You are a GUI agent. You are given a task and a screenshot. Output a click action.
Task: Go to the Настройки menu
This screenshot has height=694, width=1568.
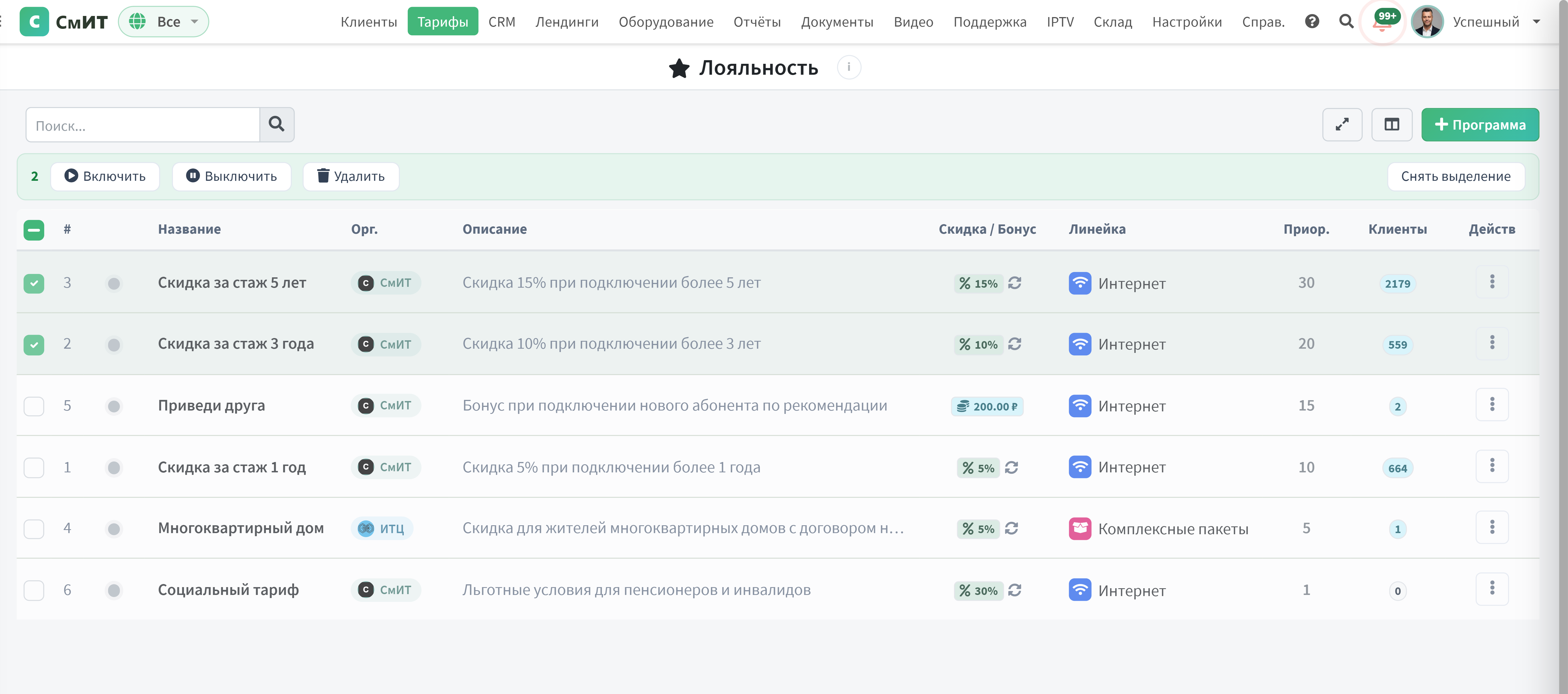pos(1187,22)
